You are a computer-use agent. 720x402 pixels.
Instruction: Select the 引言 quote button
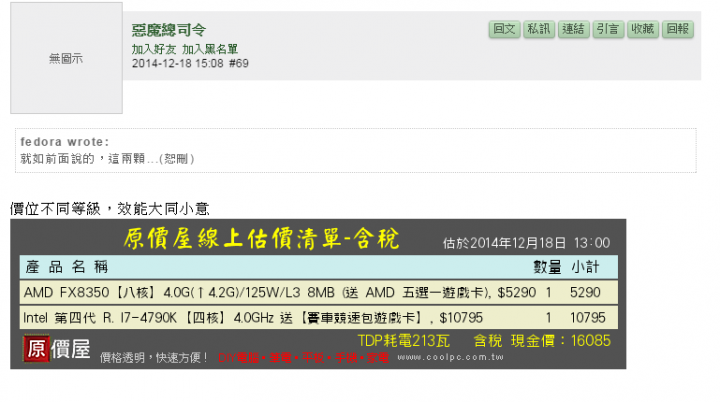[x=608, y=29]
